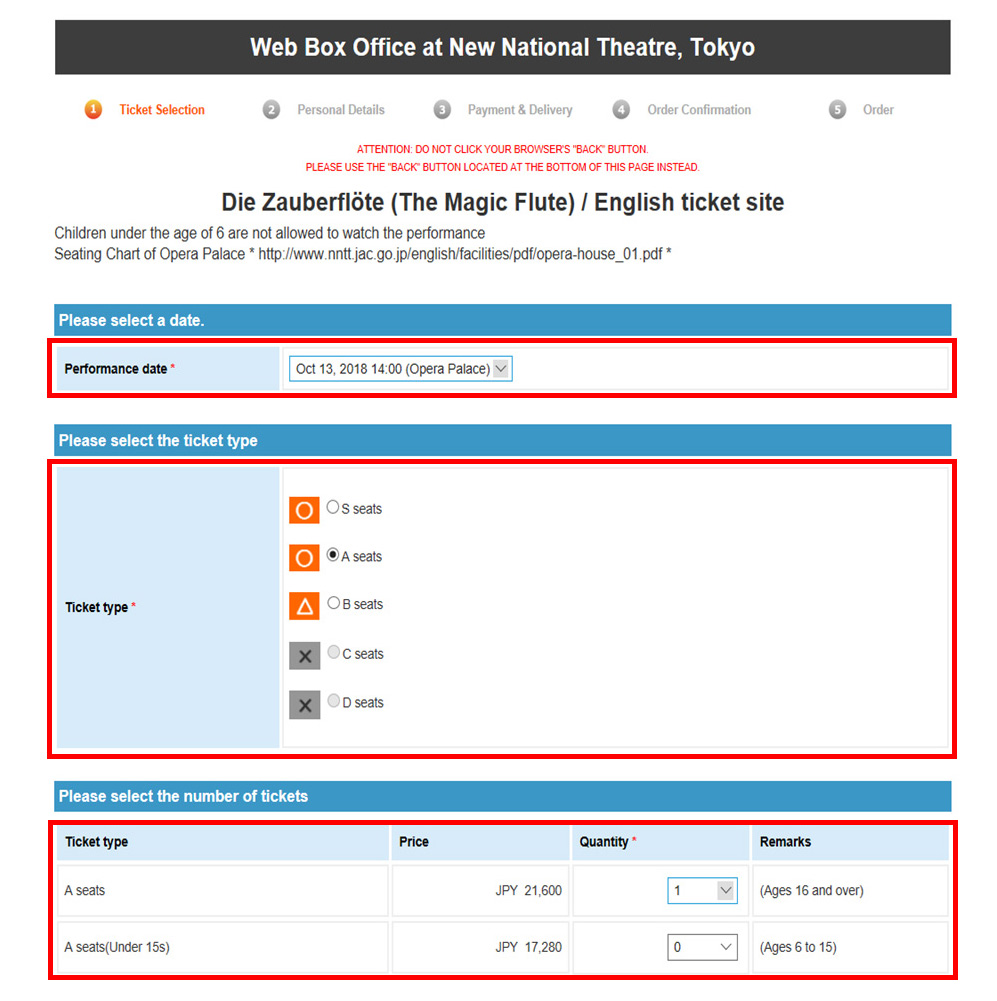Switch to the Payment & Delivery step

[x=520, y=110]
